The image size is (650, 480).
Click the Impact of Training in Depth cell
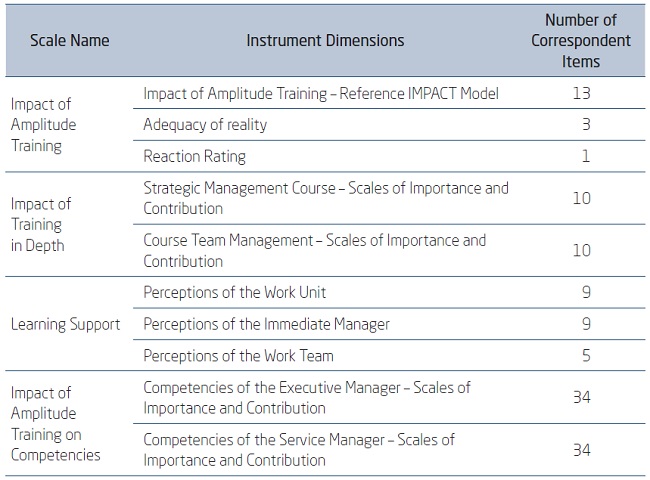pos(40,224)
